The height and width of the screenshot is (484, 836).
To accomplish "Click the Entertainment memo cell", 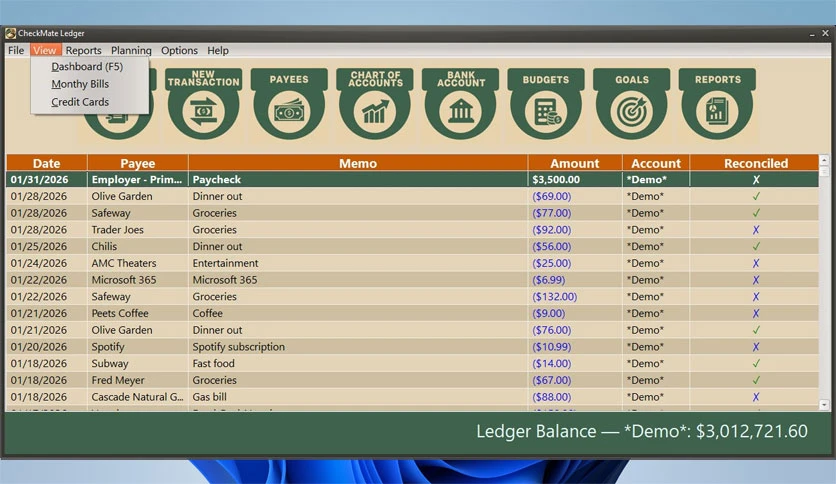I will coord(358,263).
